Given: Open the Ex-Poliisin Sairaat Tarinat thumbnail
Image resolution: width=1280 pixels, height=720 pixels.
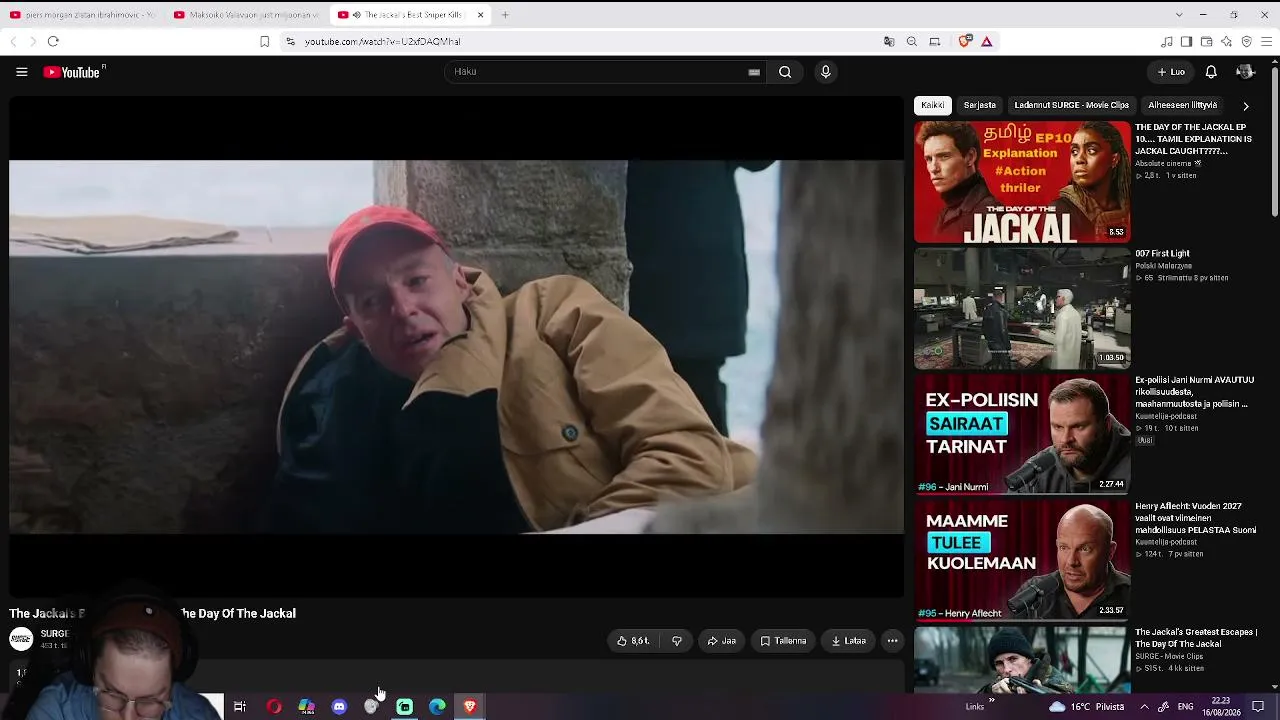Looking at the screenshot, I should coord(1022,435).
